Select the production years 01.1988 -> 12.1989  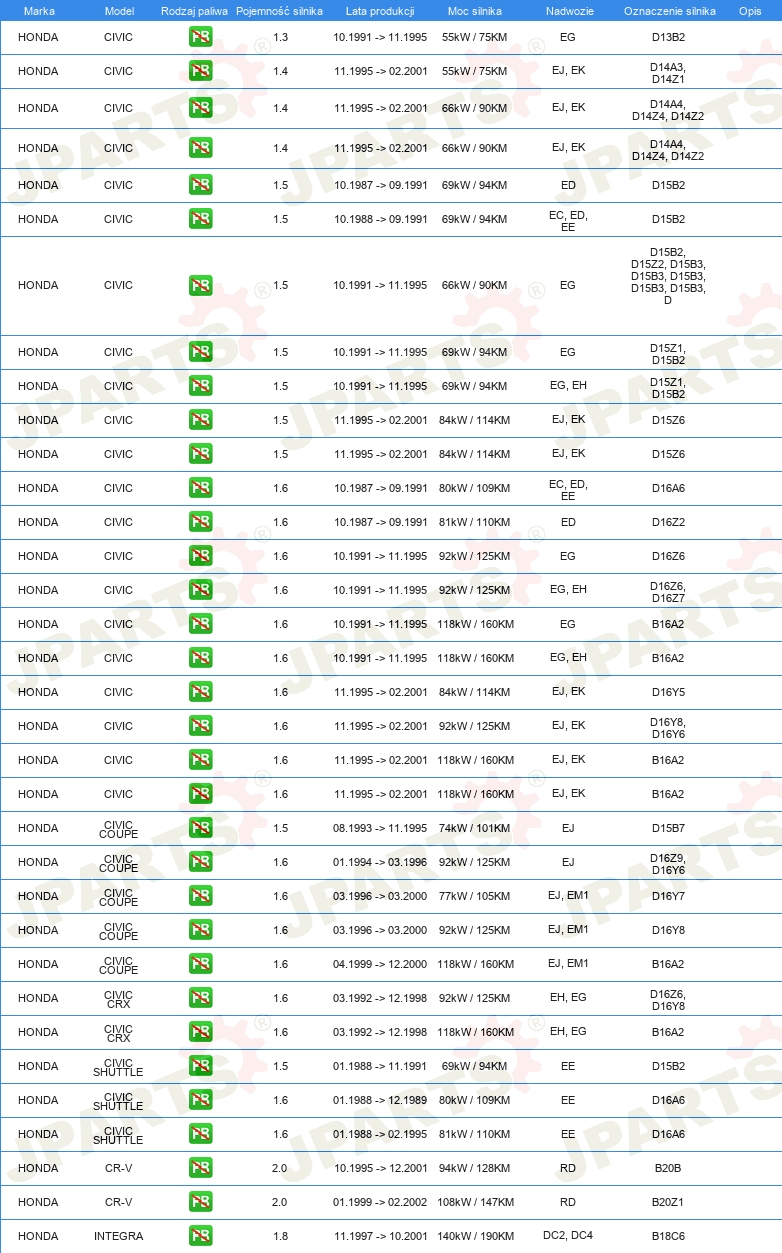click(380, 1100)
